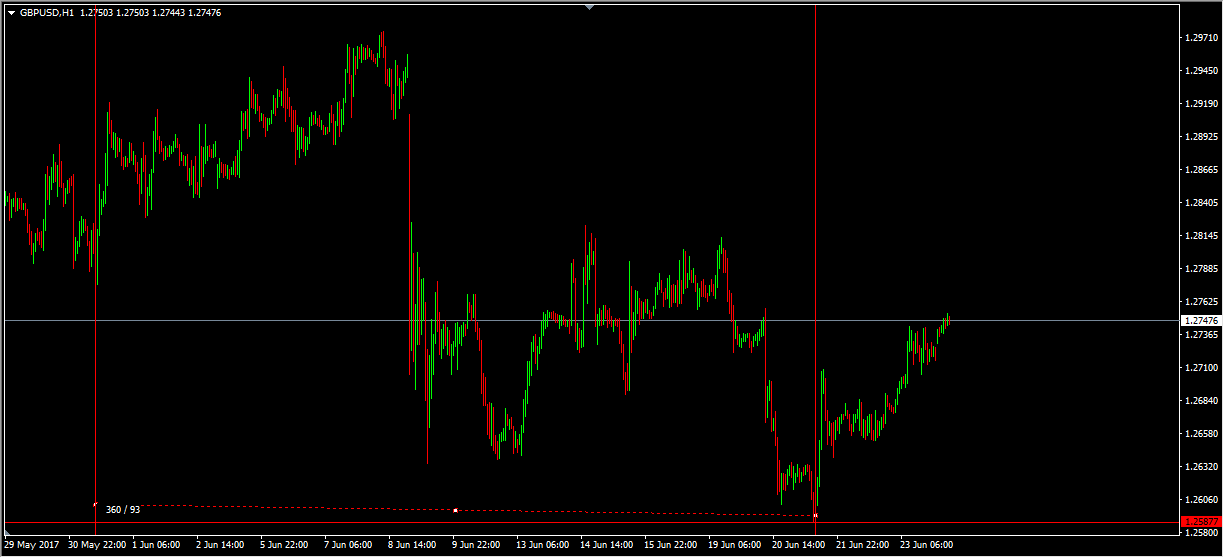The image size is (1224, 558).
Task: Click the red 1.25877 price tag
Action: click(1200, 522)
